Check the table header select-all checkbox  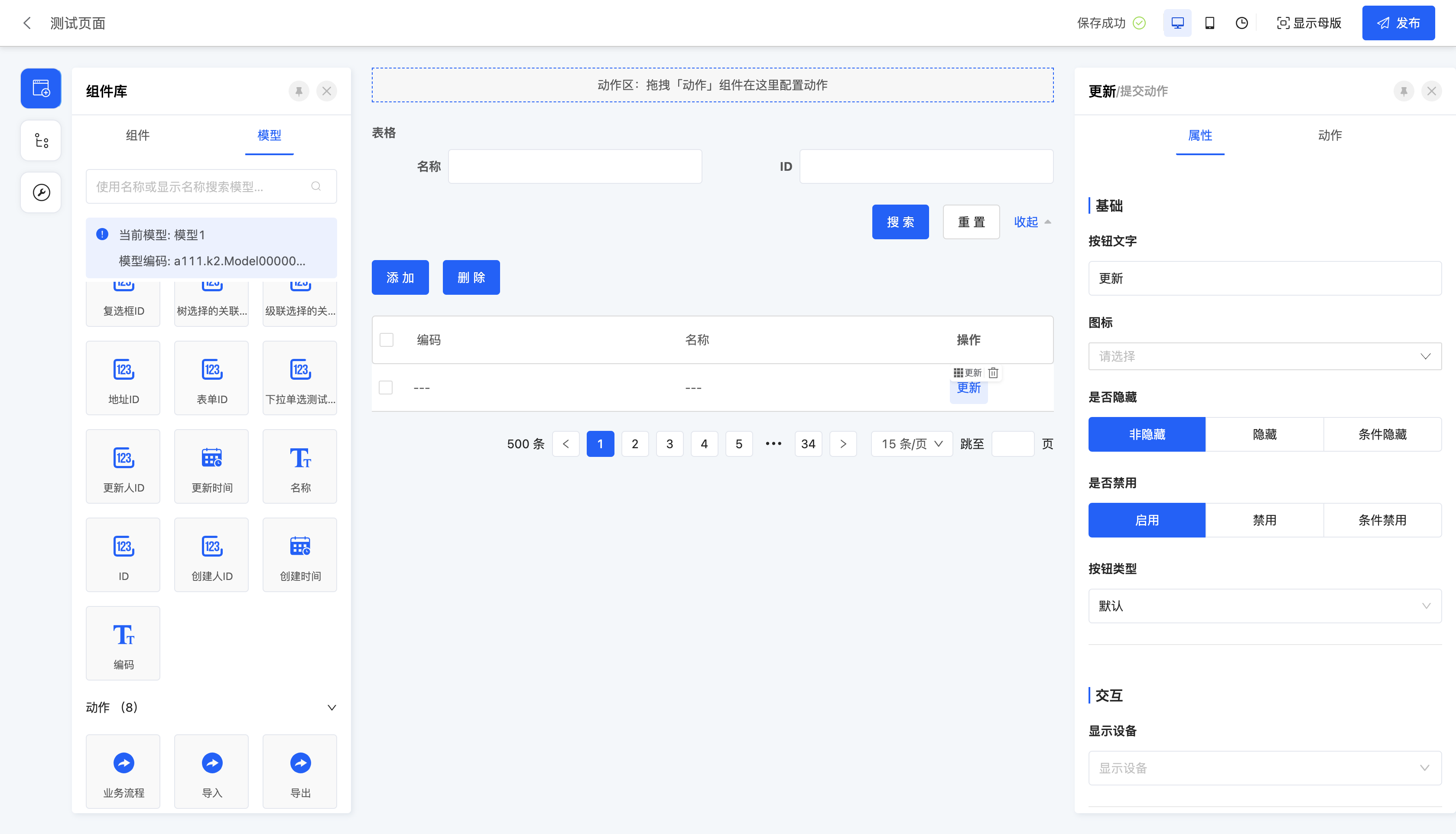coord(387,340)
